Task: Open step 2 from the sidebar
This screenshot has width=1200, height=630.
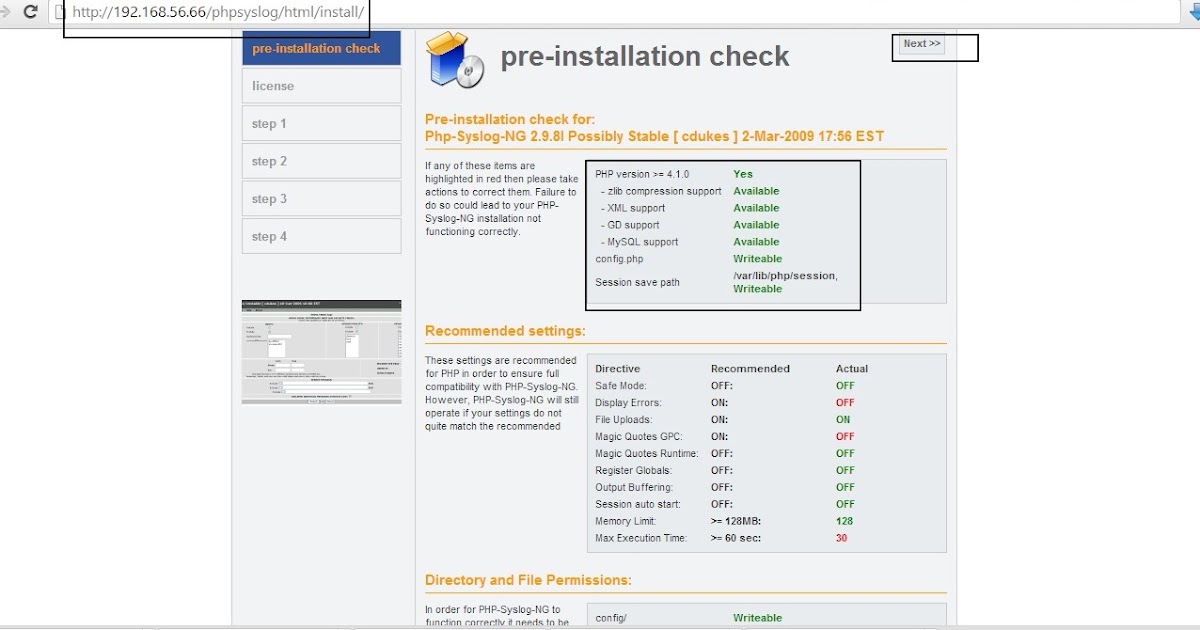Action: pyautogui.click(x=320, y=160)
